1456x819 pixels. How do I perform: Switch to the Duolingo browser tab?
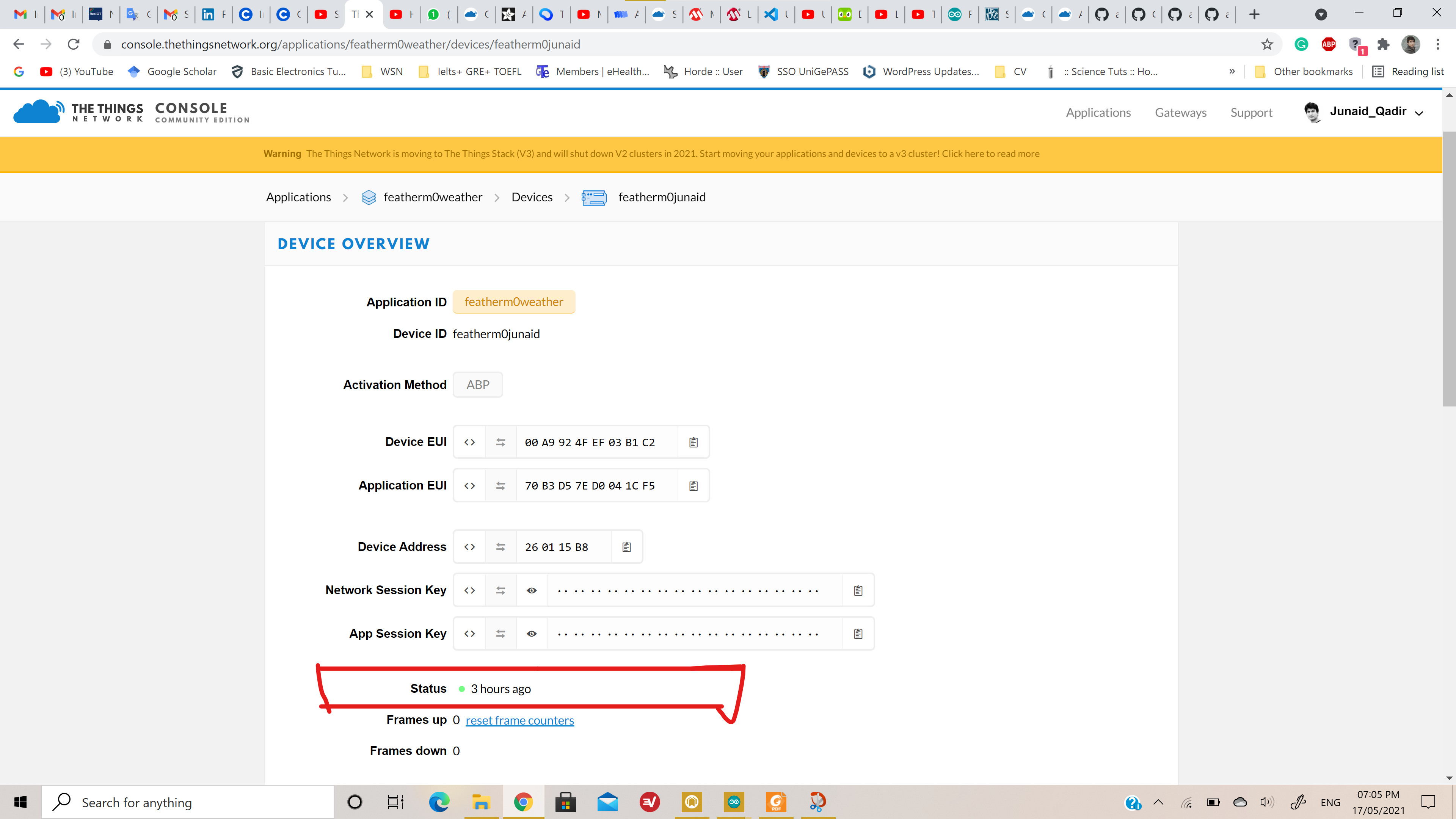(x=849, y=15)
